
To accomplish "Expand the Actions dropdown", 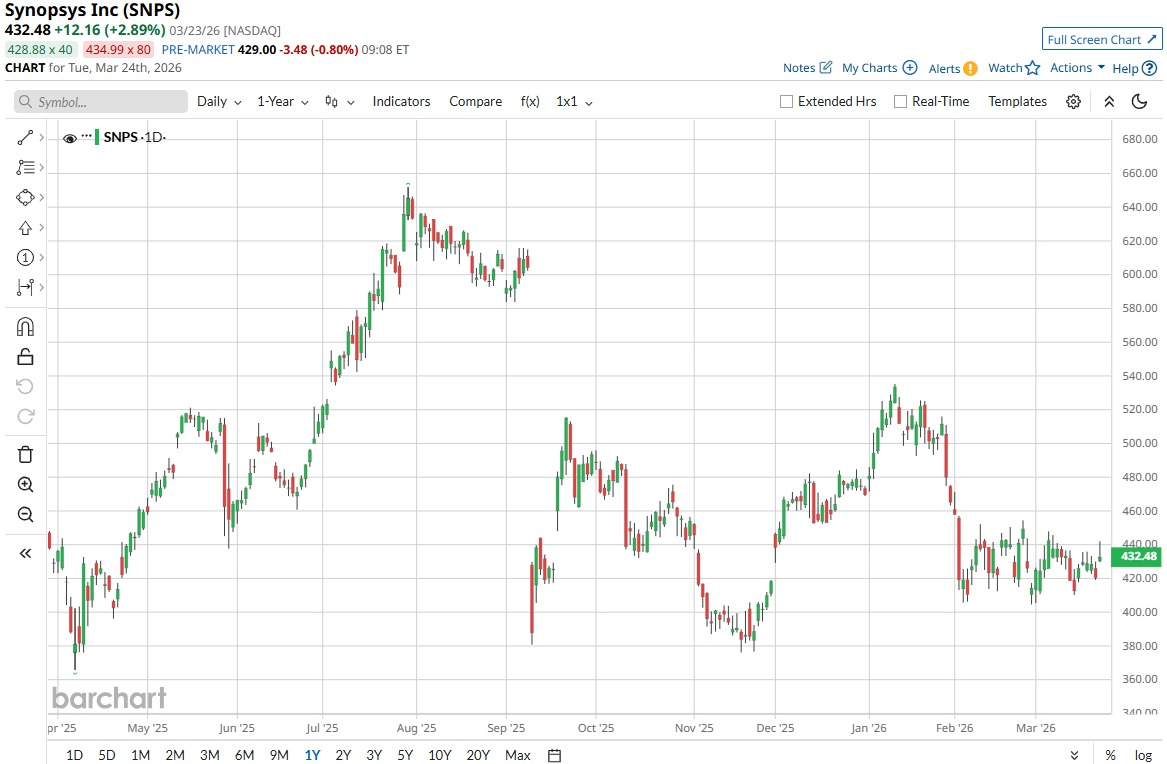I will click(1078, 68).
